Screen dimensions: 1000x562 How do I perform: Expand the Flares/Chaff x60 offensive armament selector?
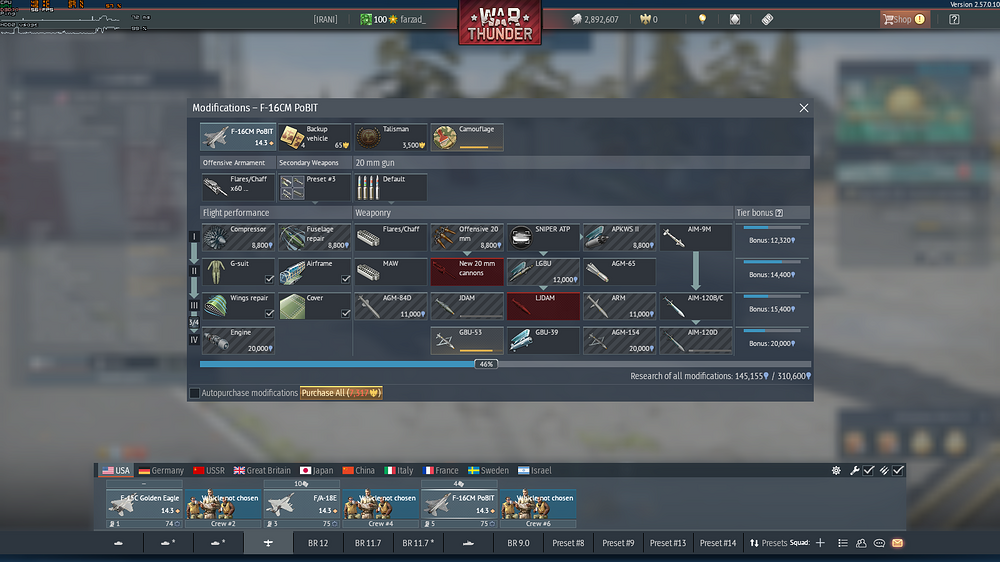[238, 187]
